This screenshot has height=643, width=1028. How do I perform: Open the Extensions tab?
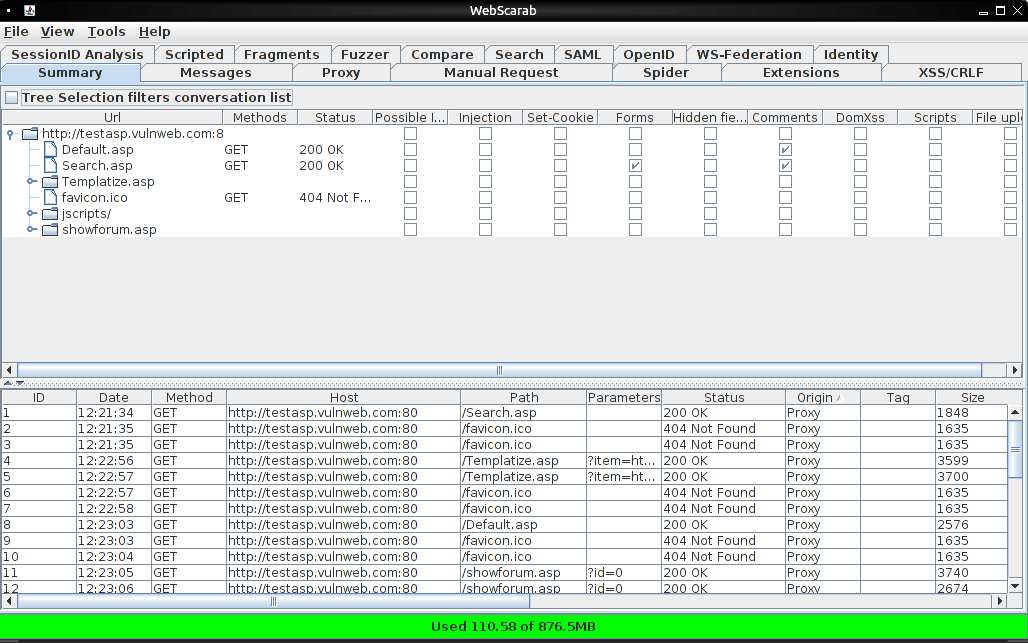click(x=801, y=73)
